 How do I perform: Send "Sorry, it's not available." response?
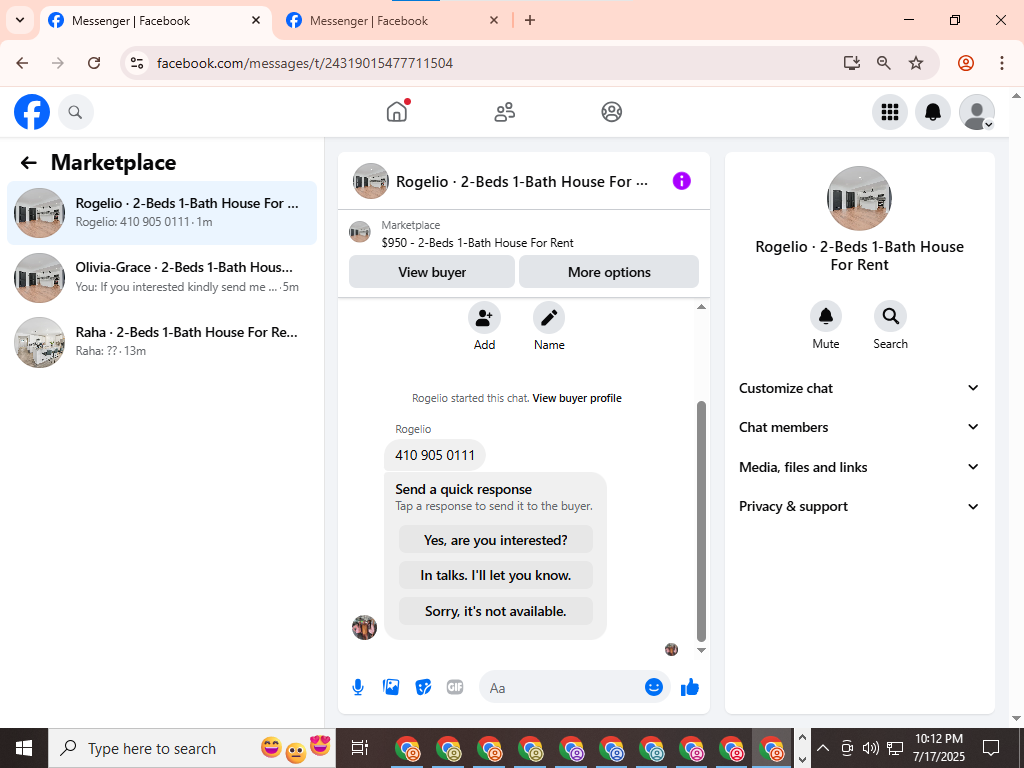(496, 611)
